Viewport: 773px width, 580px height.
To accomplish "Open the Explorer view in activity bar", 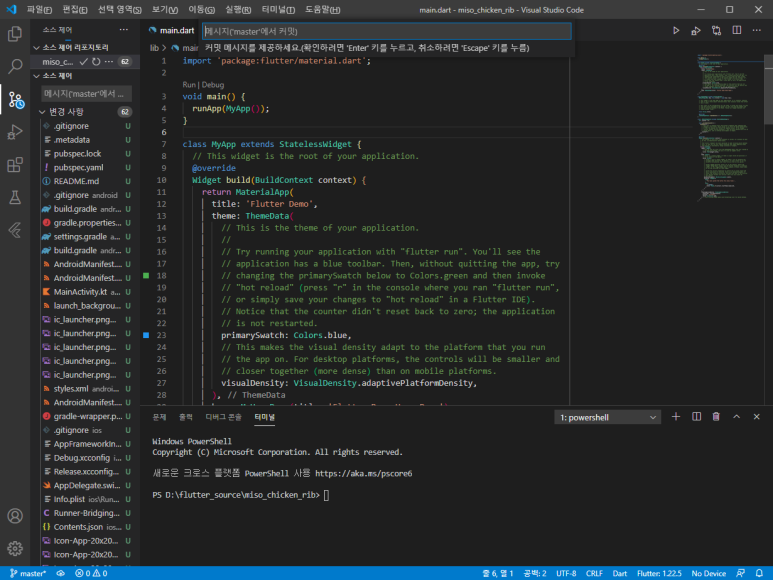I will click(15, 34).
